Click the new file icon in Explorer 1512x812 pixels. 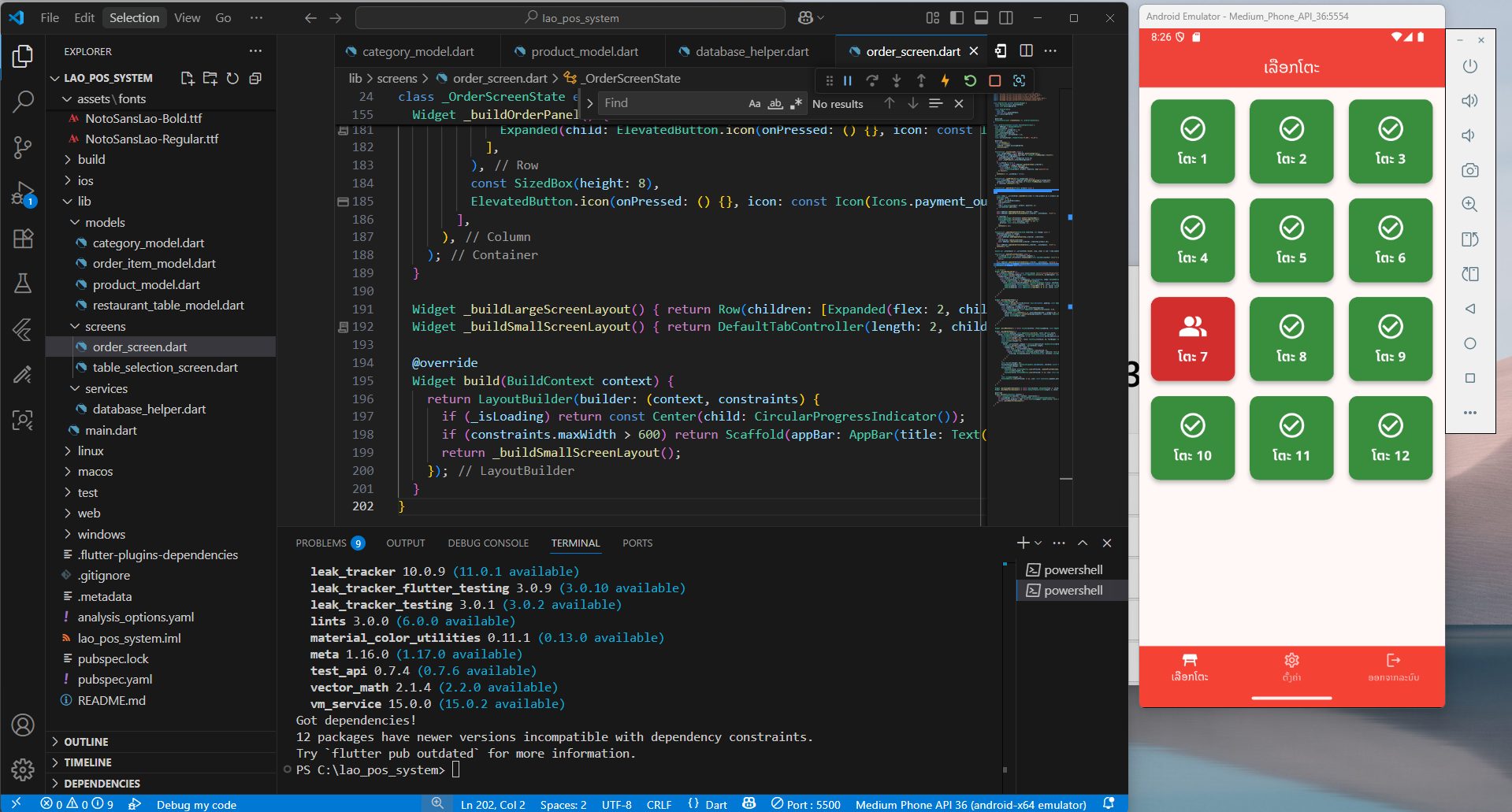tap(187, 78)
